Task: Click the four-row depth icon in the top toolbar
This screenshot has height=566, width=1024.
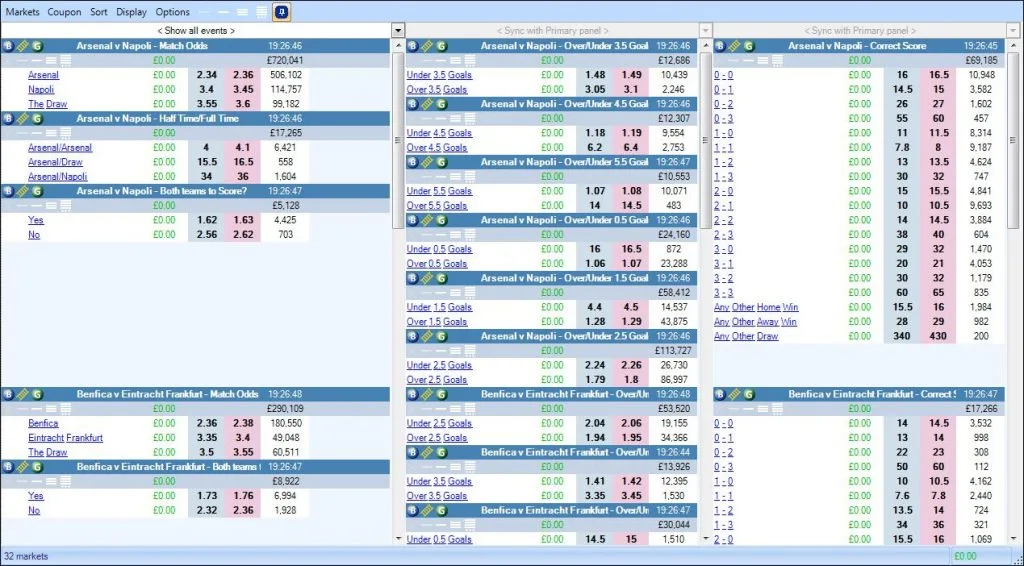Action: click(261, 12)
